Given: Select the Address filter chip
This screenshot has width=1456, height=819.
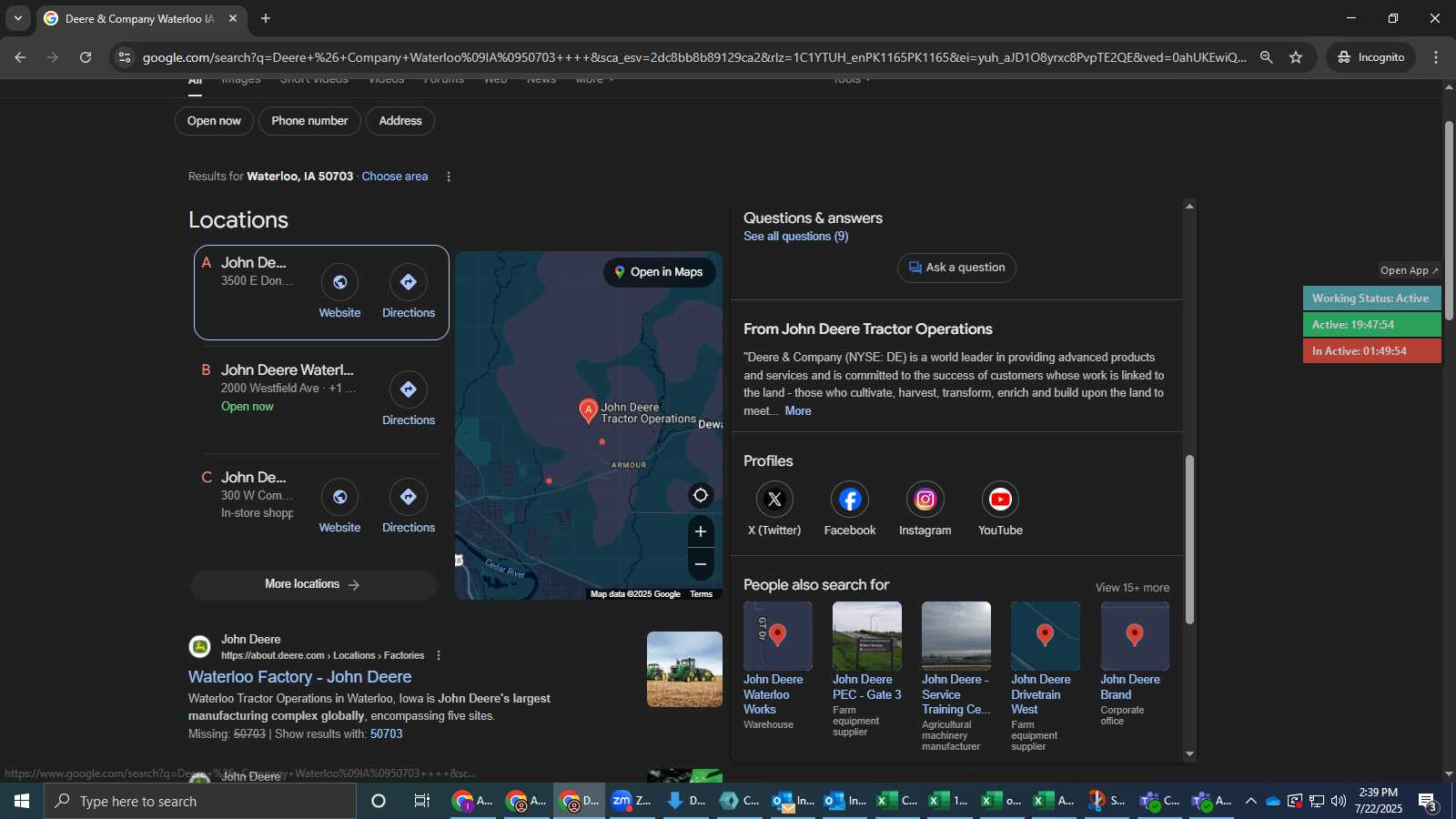Looking at the screenshot, I should pos(400,121).
